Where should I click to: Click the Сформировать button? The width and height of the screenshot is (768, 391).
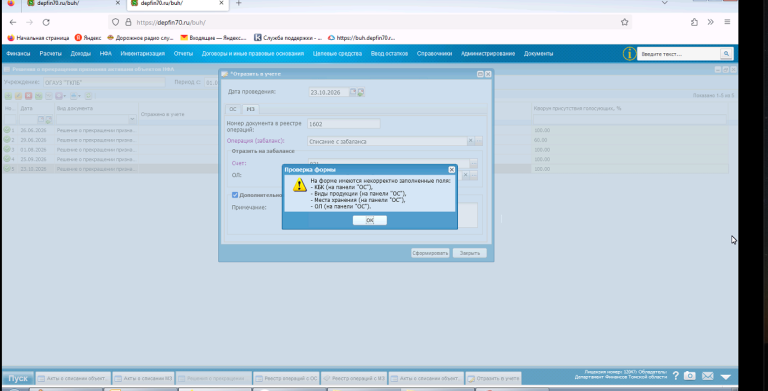tap(430, 253)
